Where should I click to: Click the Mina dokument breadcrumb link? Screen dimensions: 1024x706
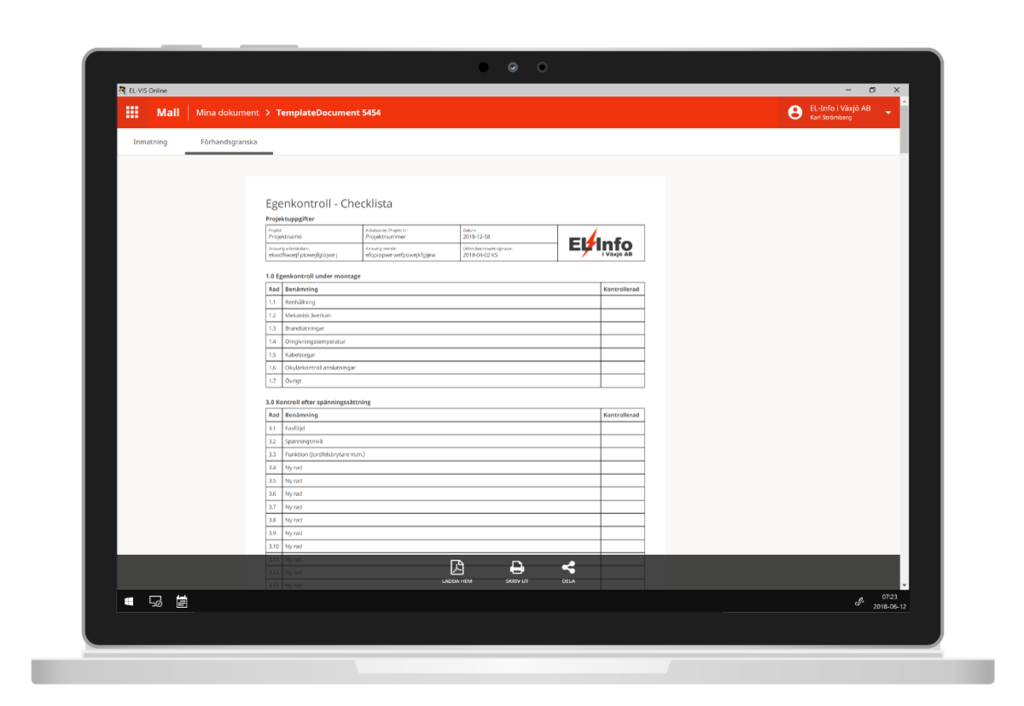click(x=227, y=112)
